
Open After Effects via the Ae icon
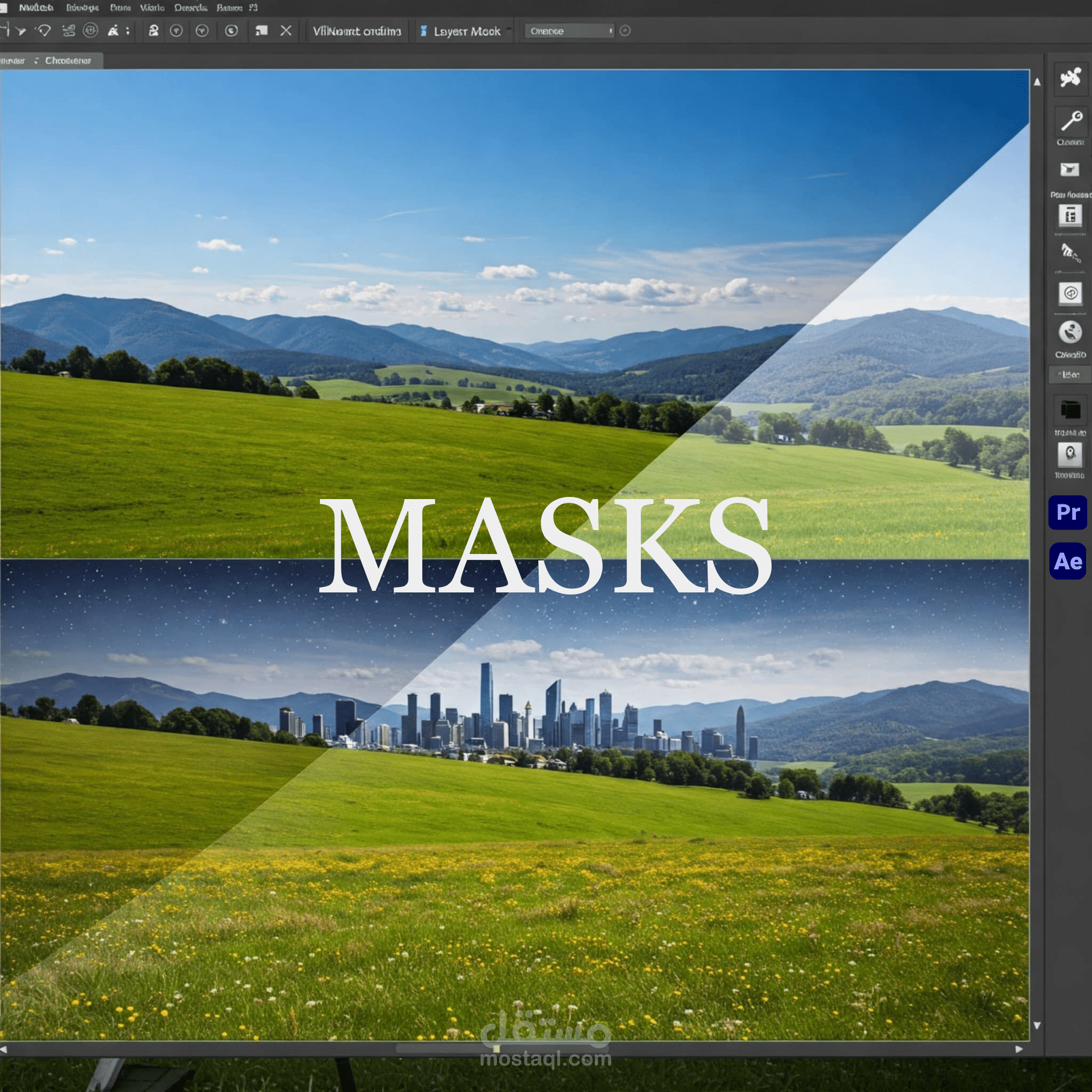1067,561
